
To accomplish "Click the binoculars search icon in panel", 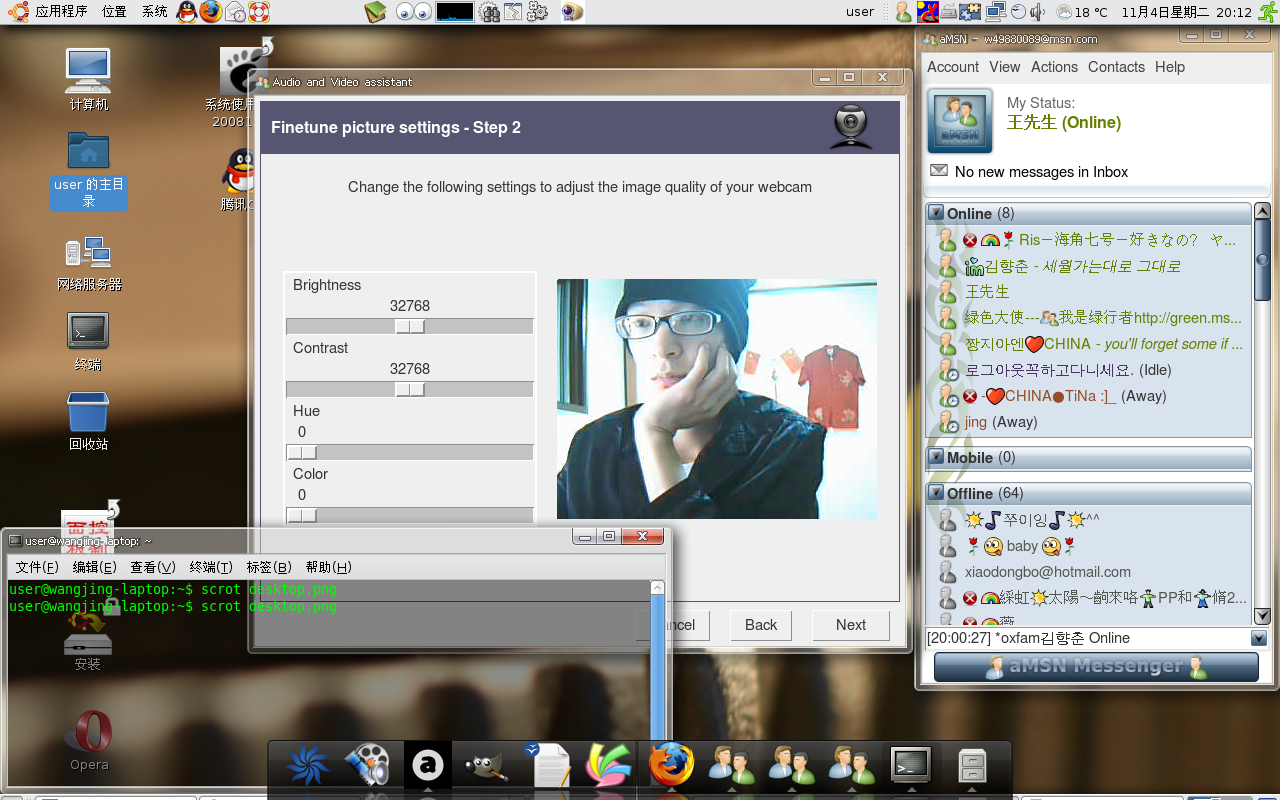I will click(489, 12).
